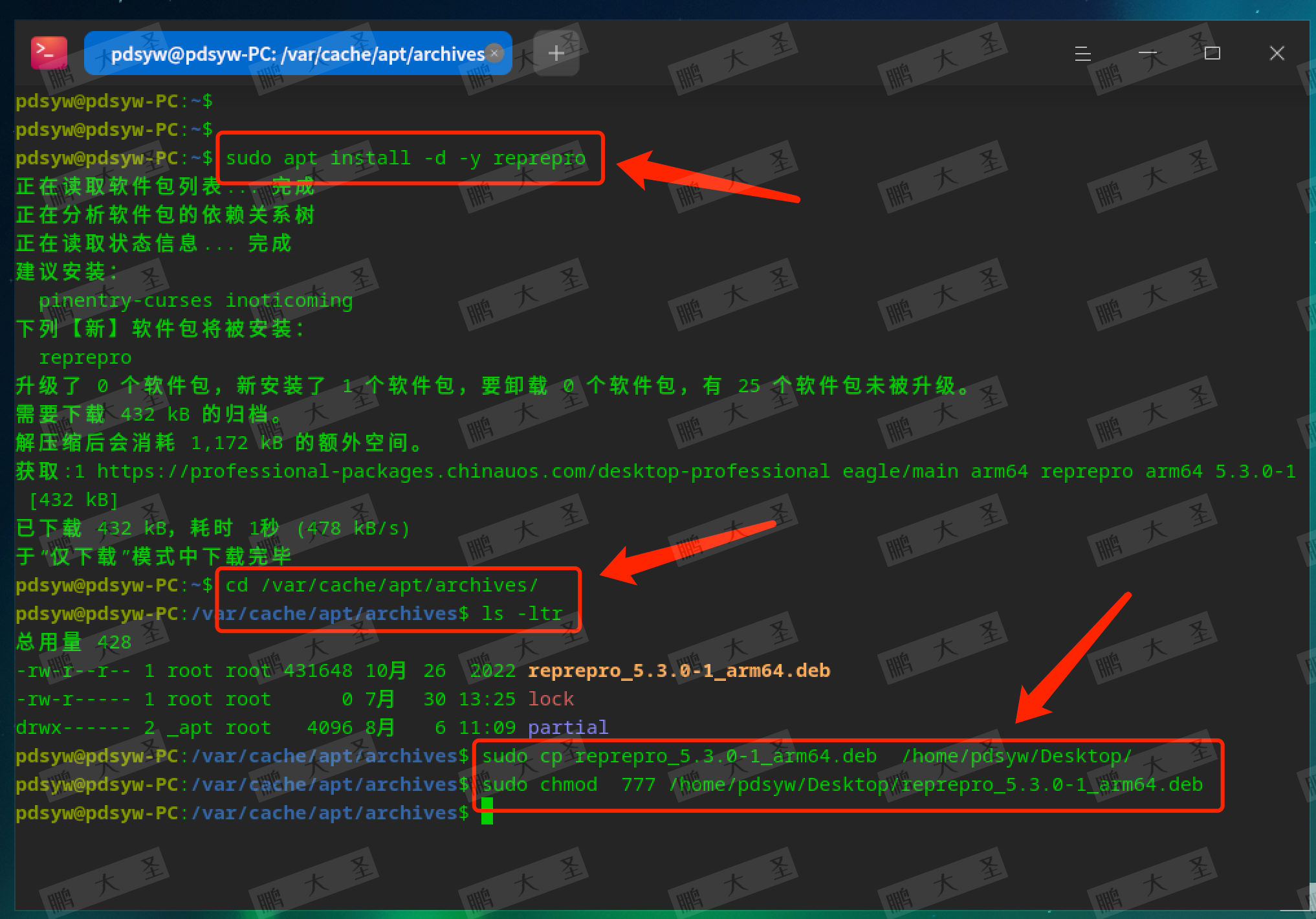Open a new terminal tab with plus
Screen dimensions: 1316x919
pos(556,53)
